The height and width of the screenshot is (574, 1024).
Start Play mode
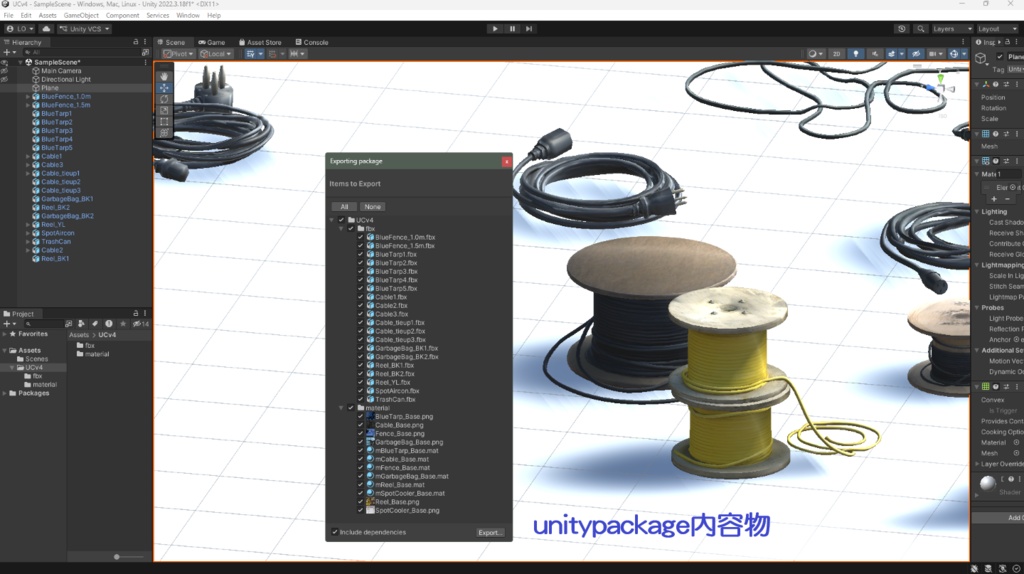tap(495, 29)
